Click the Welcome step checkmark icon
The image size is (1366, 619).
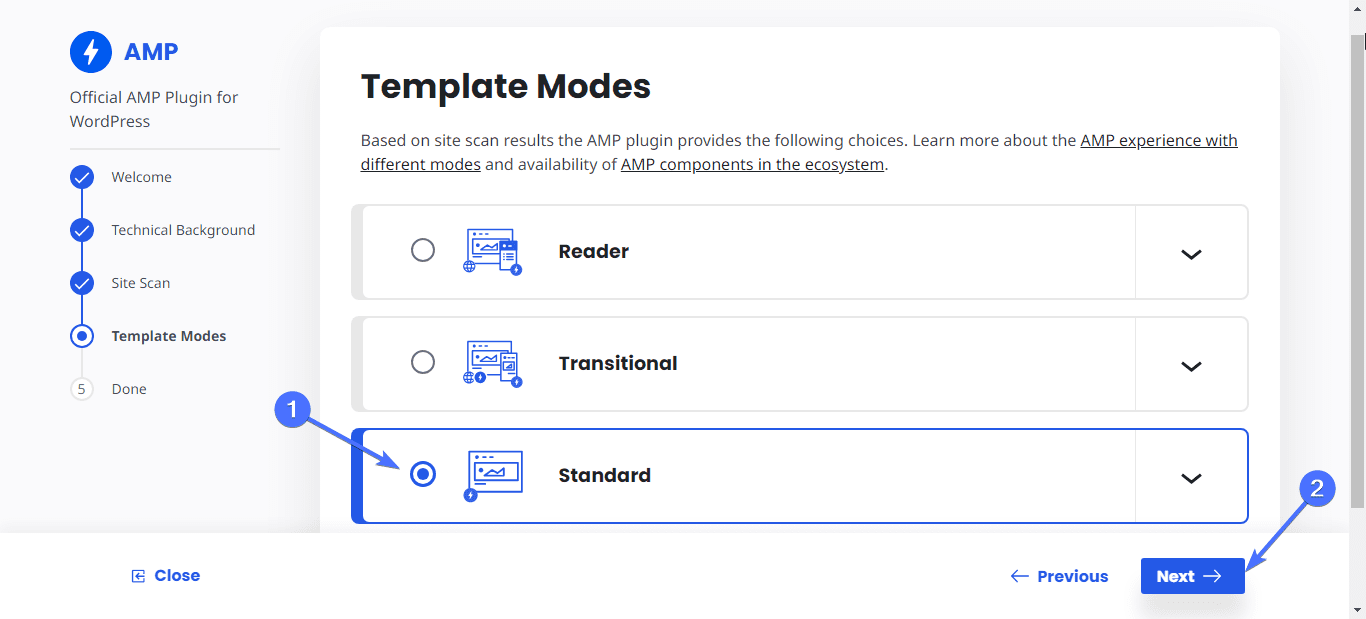pyautogui.click(x=82, y=177)
